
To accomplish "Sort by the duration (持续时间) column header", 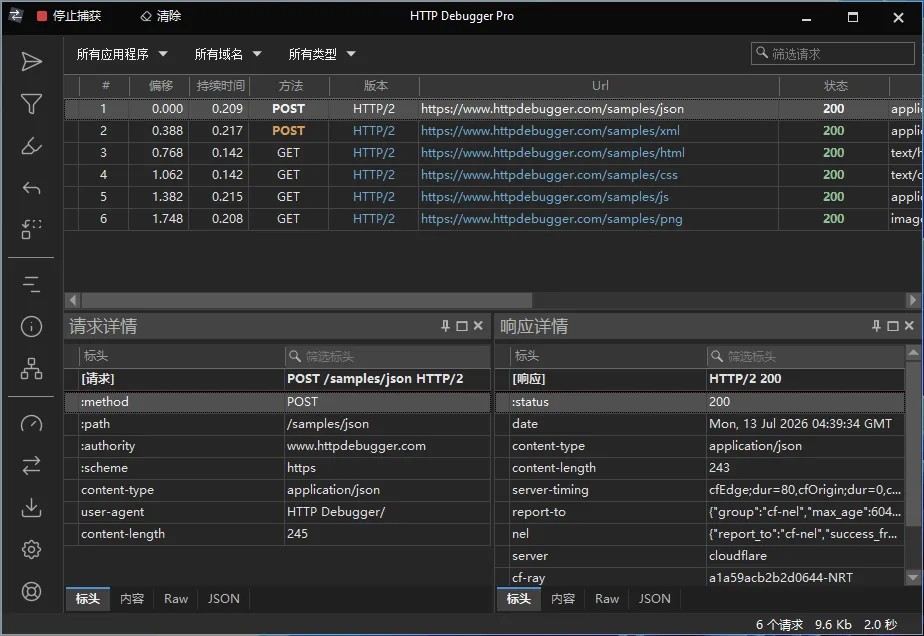I will click(x=220, y=86).
